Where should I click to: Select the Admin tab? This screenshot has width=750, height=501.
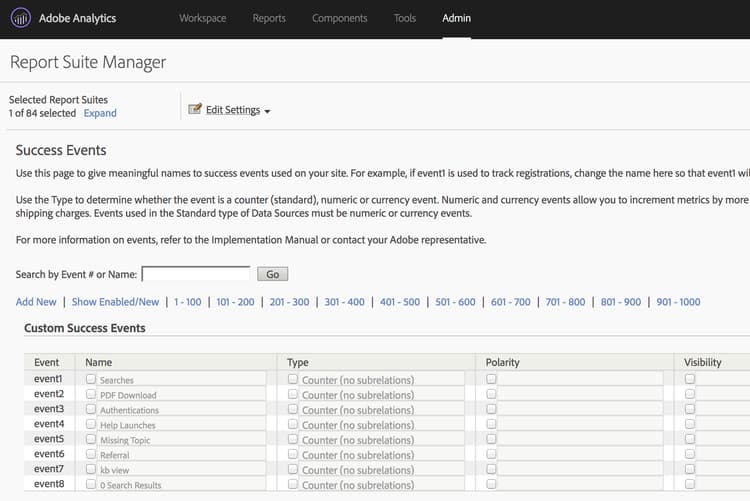pos(456,18)
